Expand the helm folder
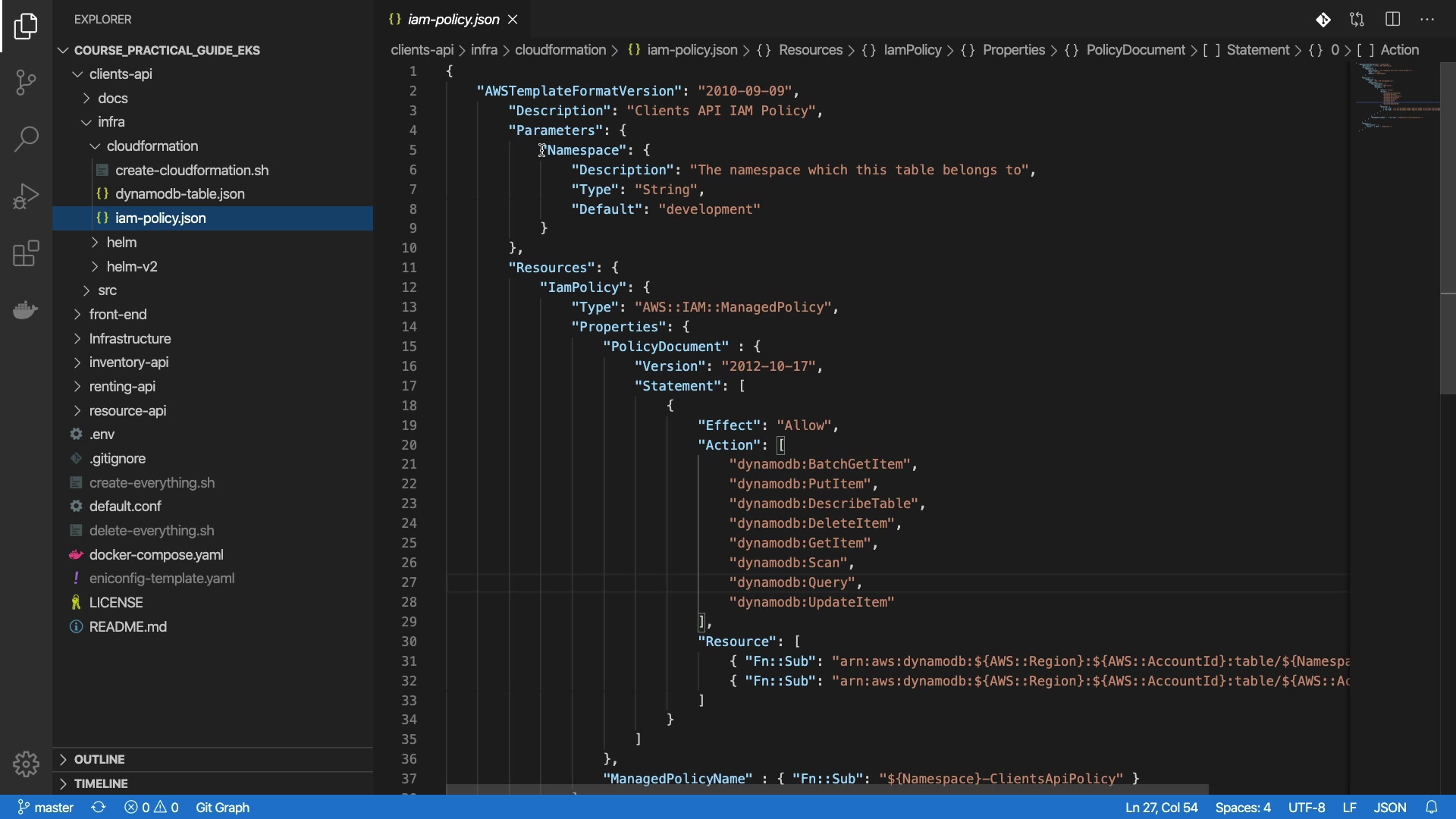Image resolution: width=1456 pixels, height=819 pixels. click(x=121, y=243)
